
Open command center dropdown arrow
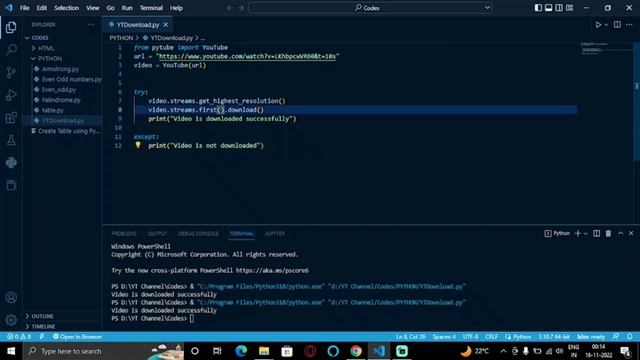[x=487, y=8]
